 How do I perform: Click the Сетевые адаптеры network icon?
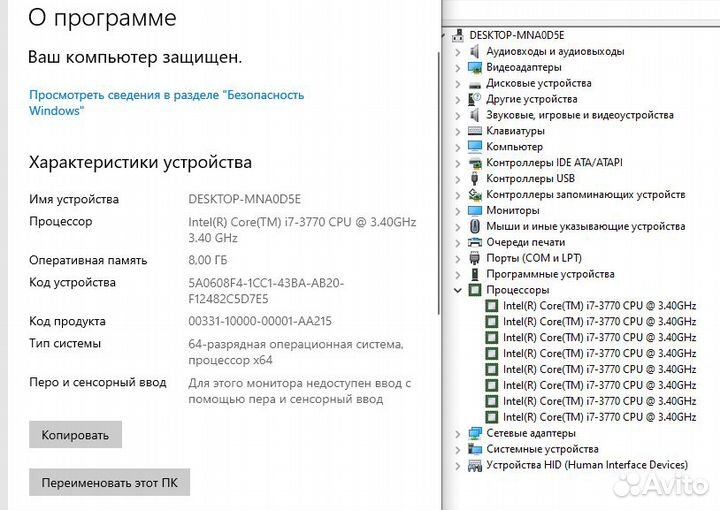tap(475, 433)
